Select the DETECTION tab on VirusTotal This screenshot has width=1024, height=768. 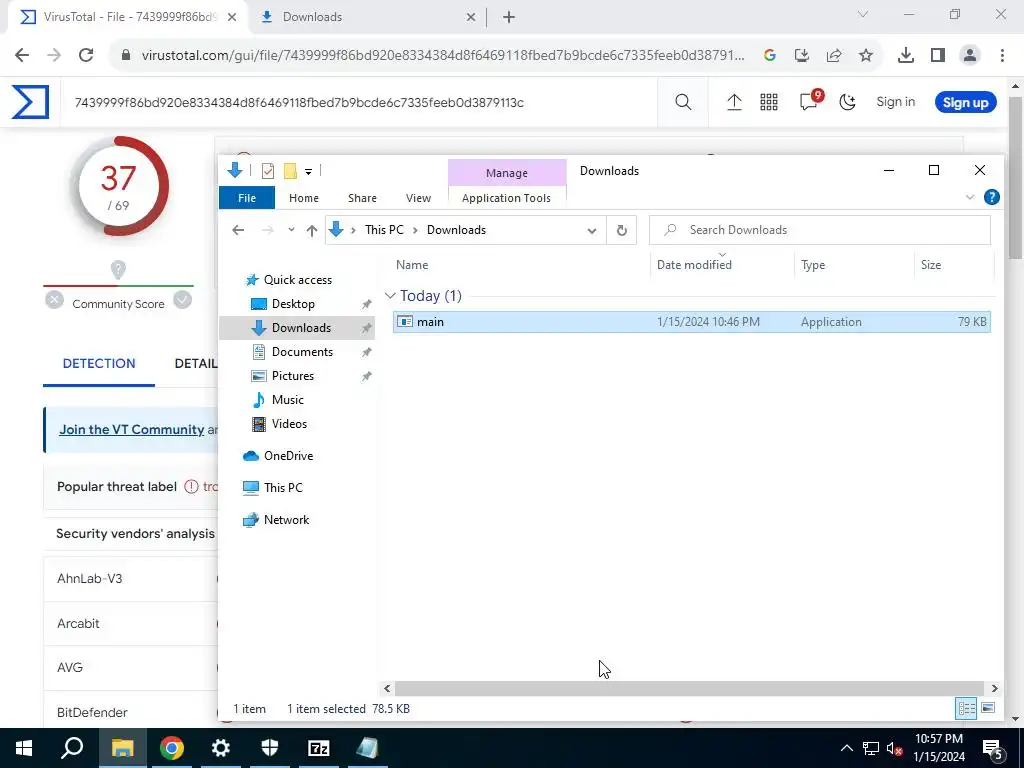click(x=99, y=364)
